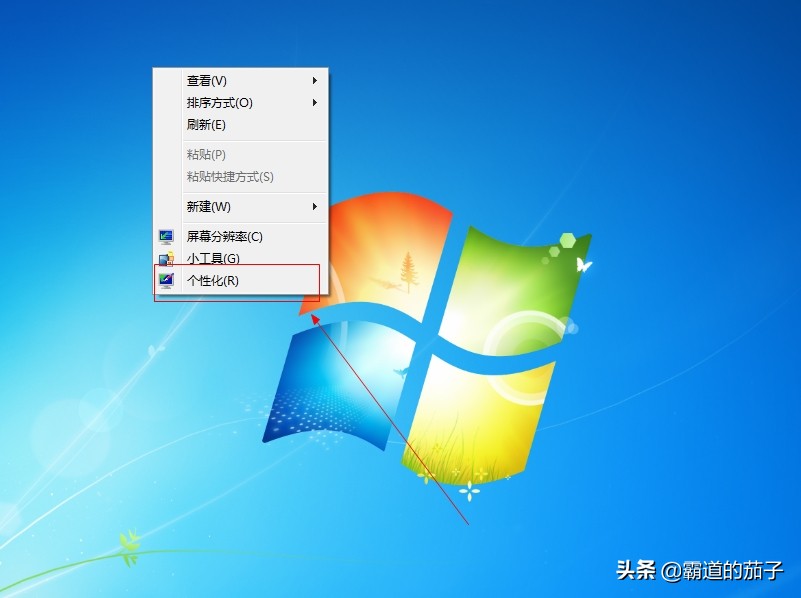Viewport: 801px width, 598px height.
Task: Expand the 新建 (New) submenu arrow
Action: pyautogui.click(x=316, y=207)
